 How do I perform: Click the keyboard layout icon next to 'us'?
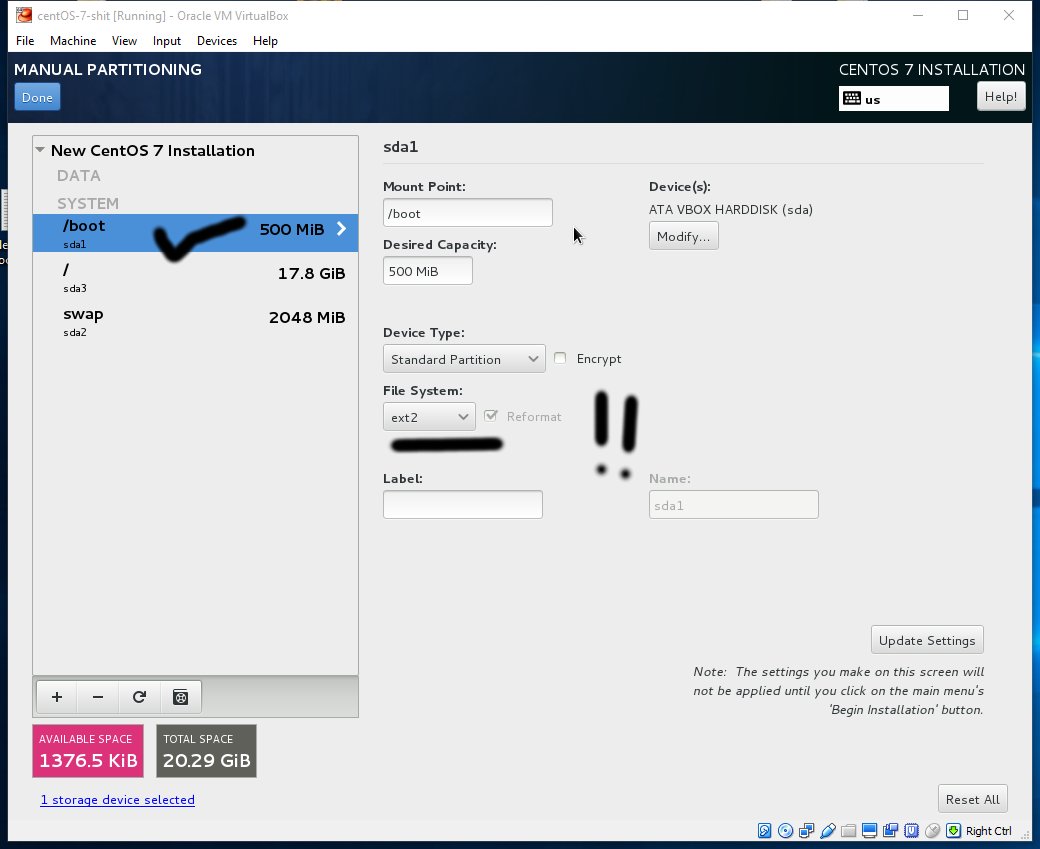click(x=852, y=98)
